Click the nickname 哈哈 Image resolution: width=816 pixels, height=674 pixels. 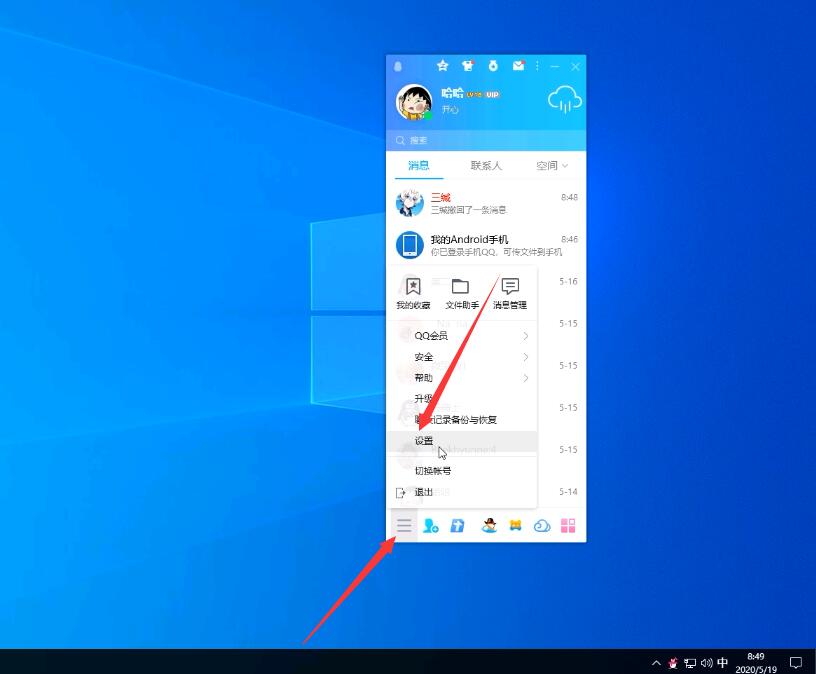[x=452, y=93]
